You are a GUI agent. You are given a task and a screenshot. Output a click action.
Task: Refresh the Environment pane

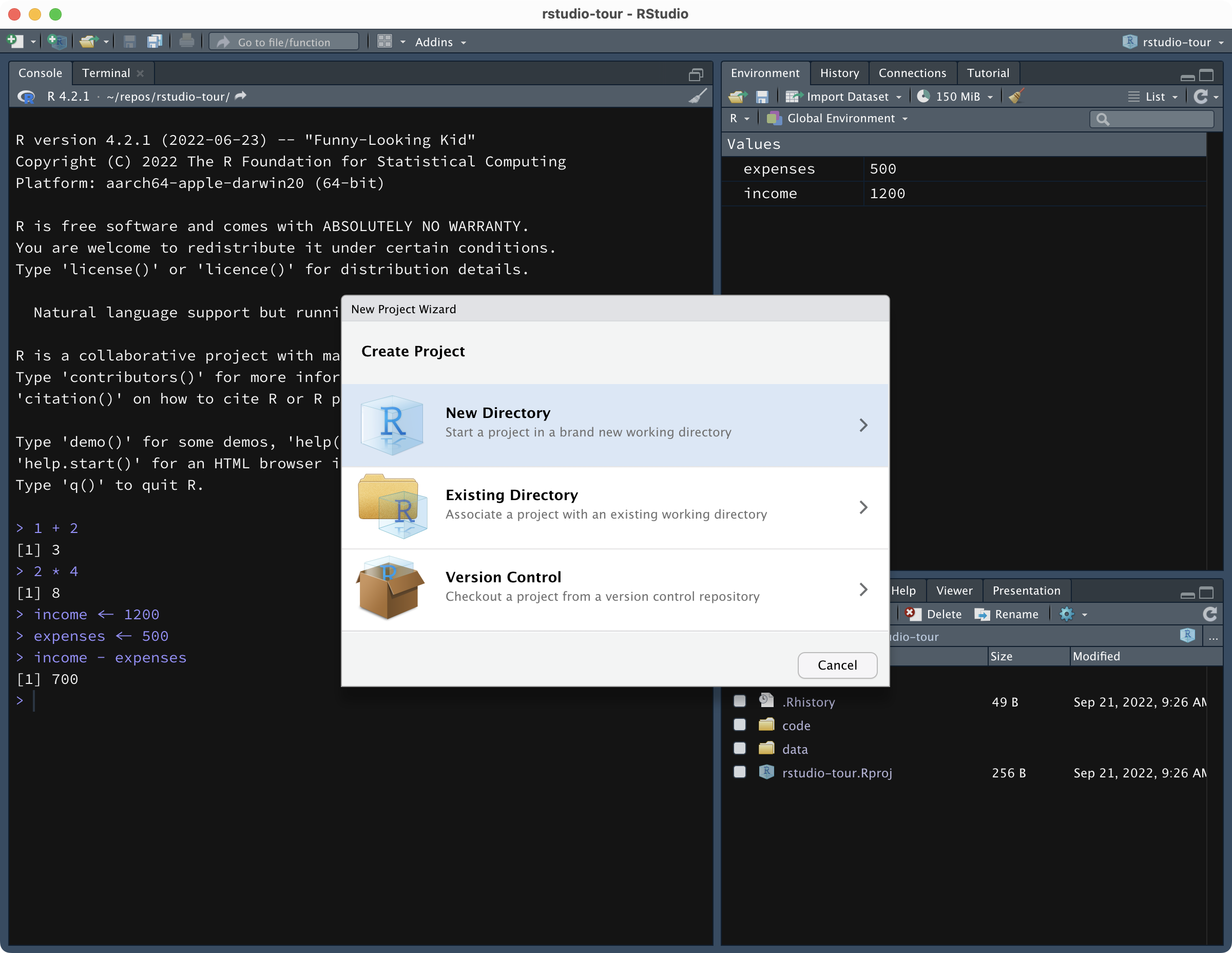(x=1201, y=97)
